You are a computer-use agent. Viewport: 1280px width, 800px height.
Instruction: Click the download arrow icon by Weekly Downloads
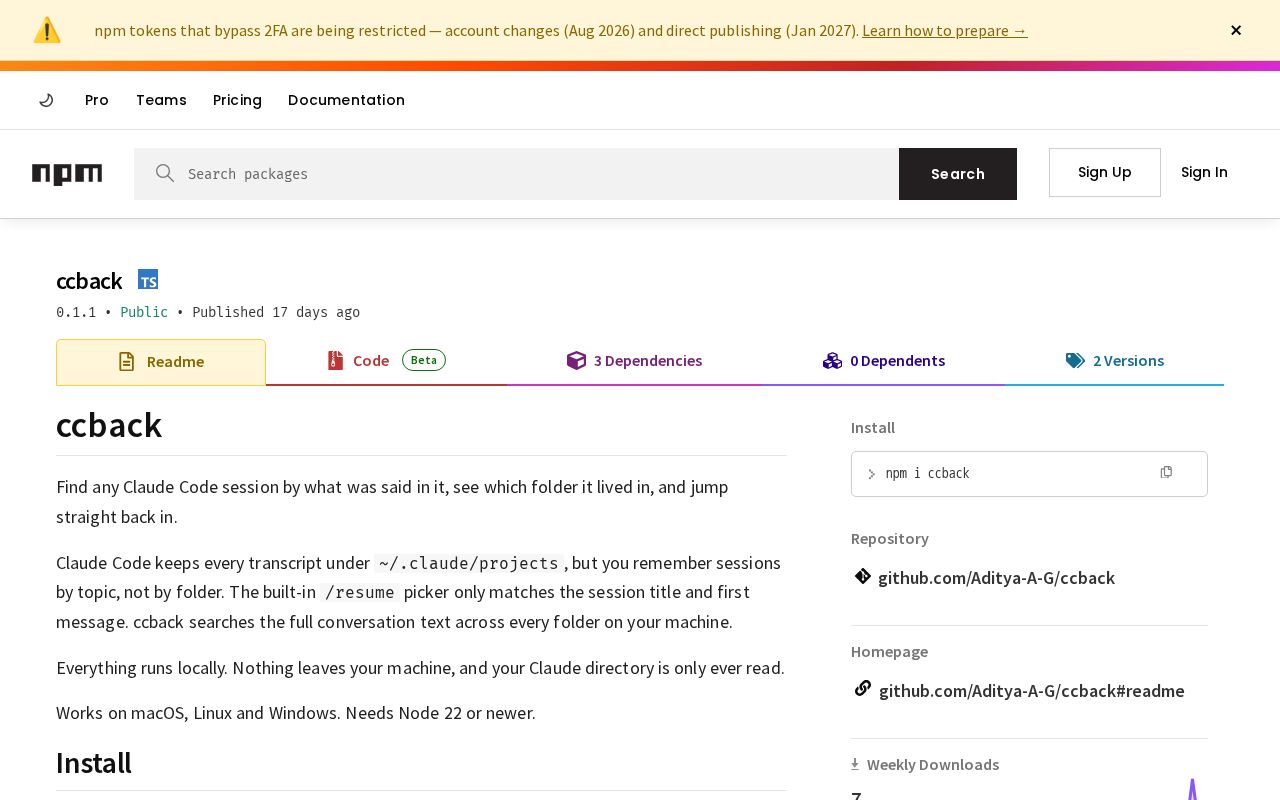pos(855,764)
